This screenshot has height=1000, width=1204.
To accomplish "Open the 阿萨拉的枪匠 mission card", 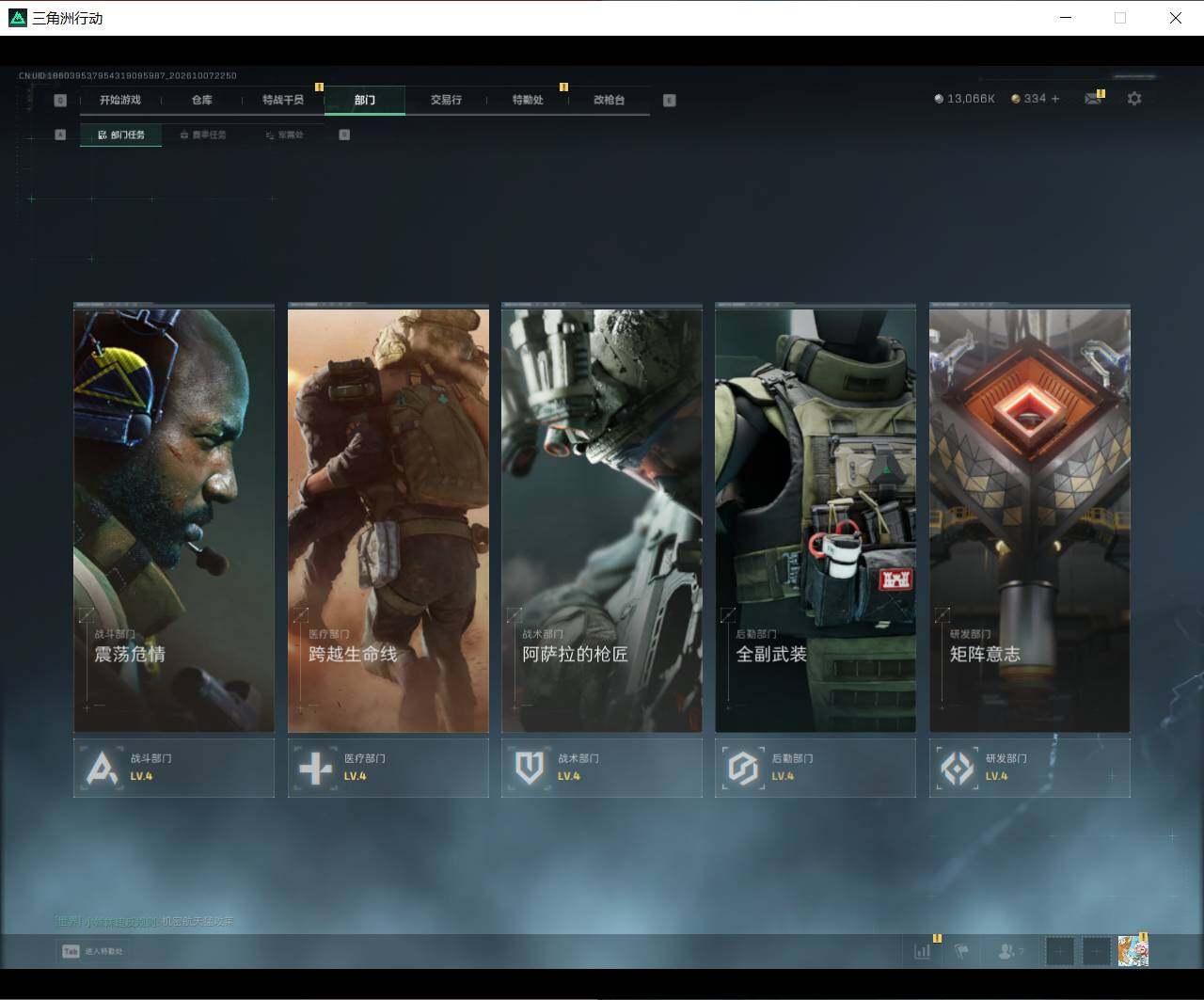I will coord(602,518).
